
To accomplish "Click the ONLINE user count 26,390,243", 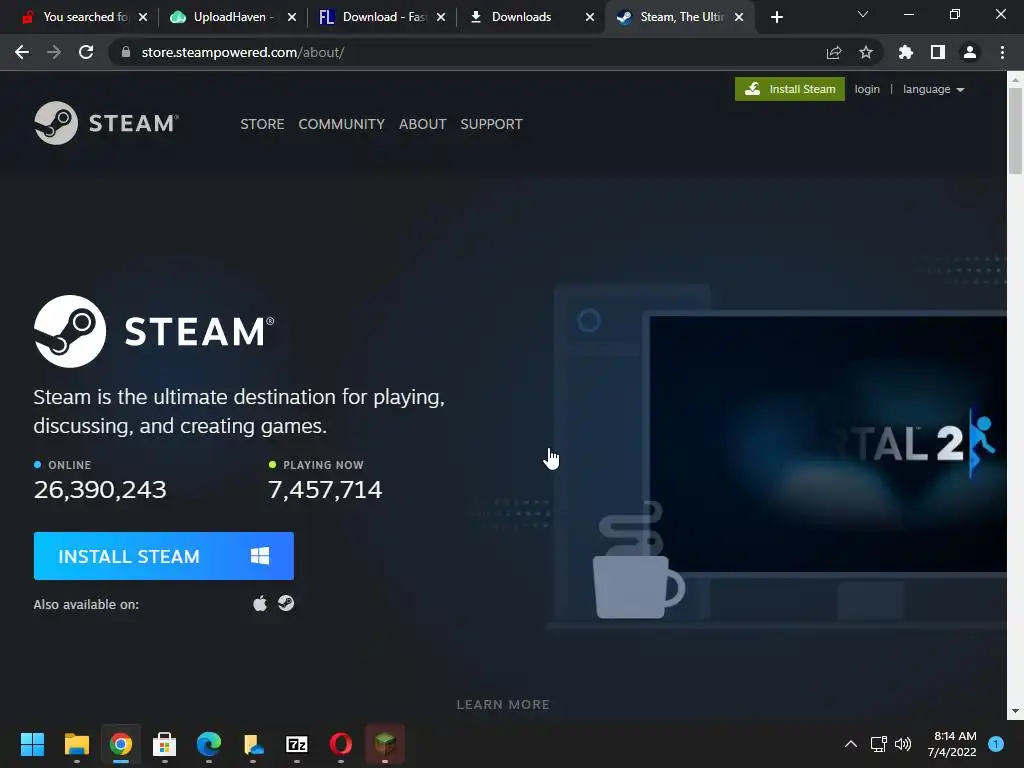I will pos(100,490).
